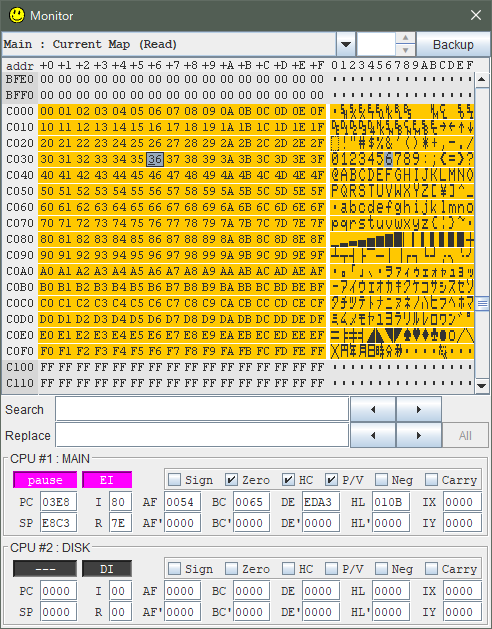Edit the MAIN CPU IY register field
The image size is (492, 629).
462,523
